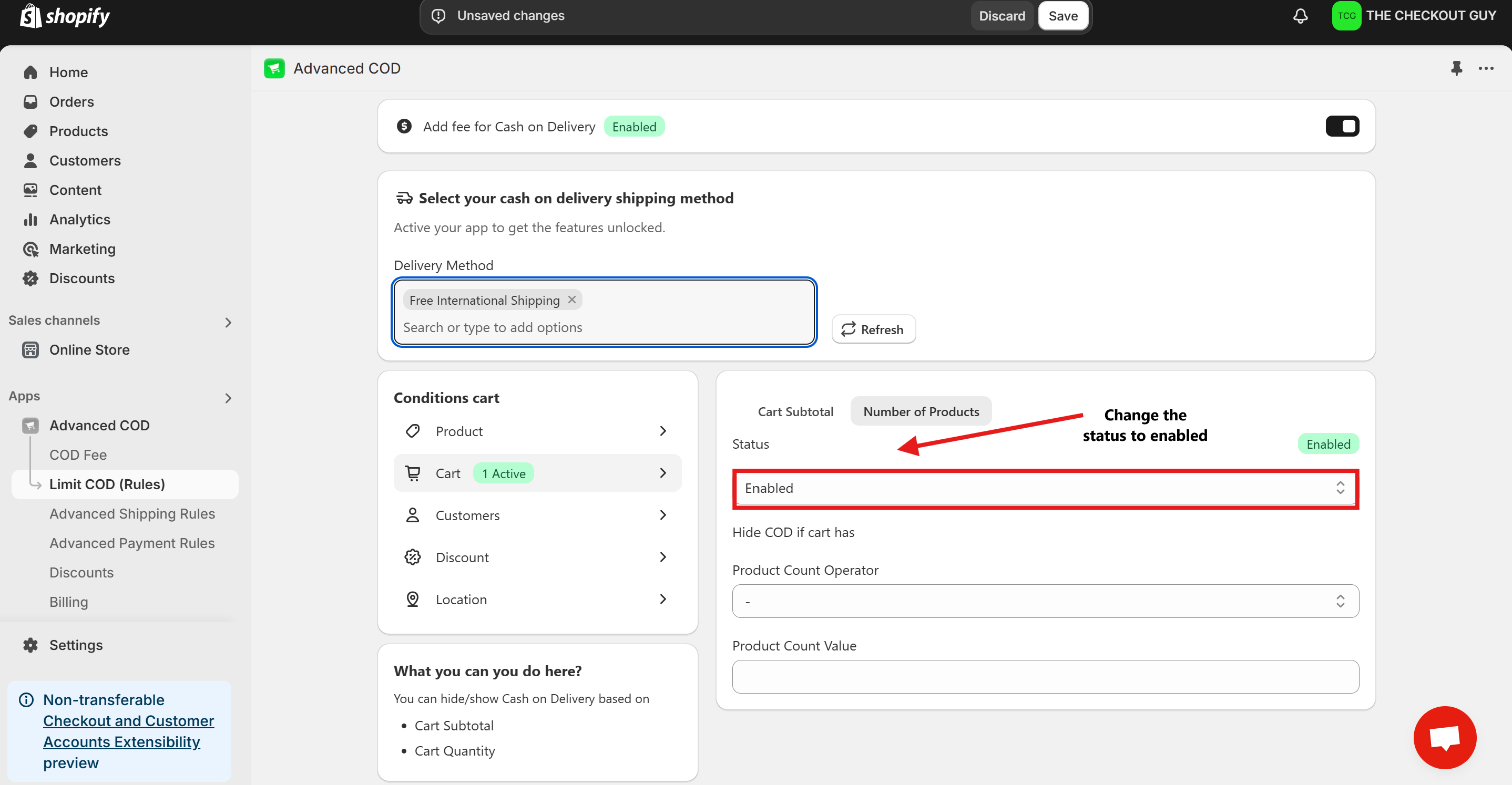1512x785 pixels.
Task: Click the Discount icon in conditions cart
Action: pyautogui.click(x=413, y=557)
